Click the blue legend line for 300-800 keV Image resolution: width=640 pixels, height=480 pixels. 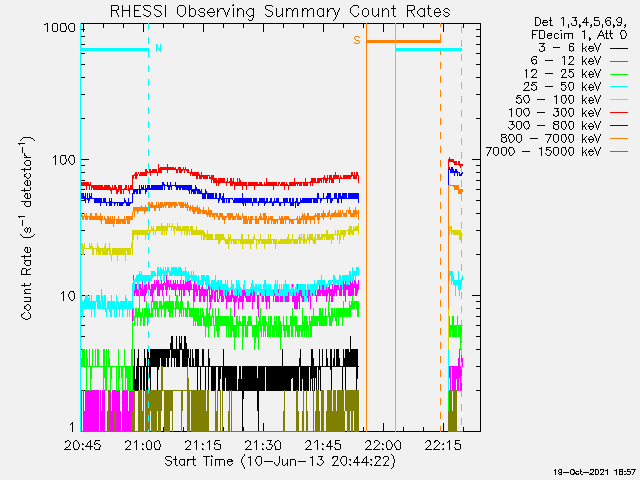pyautogui.click(x=619, y=127)
